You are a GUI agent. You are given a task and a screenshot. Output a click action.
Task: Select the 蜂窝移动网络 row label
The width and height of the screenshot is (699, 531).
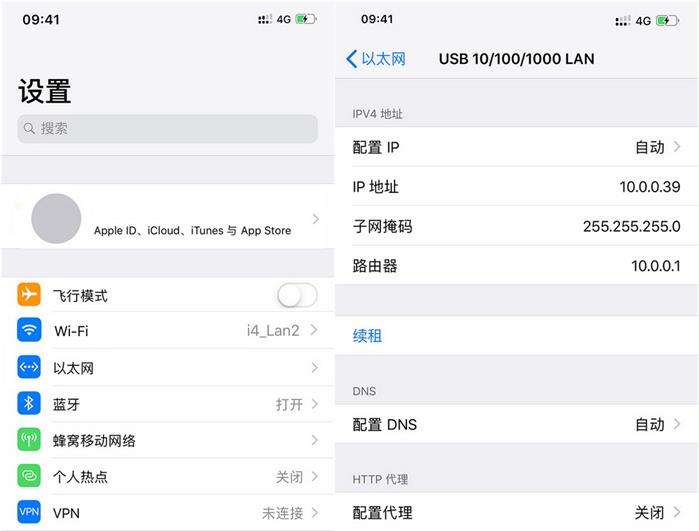pyautogui.click(x=94, y=440)
